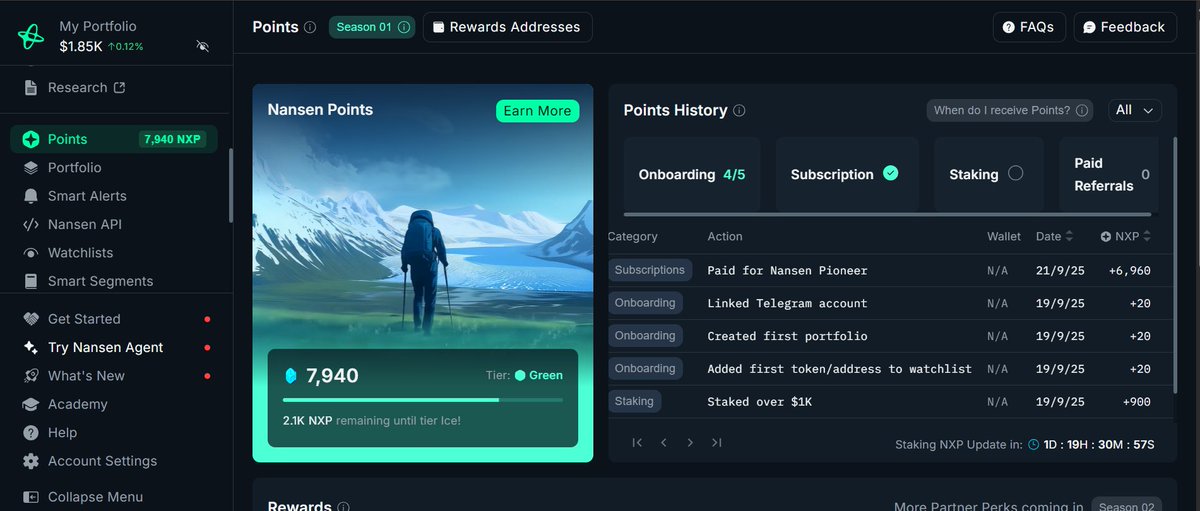Toggle portfolio balance visibility eye icon

(x=203, y=46)
